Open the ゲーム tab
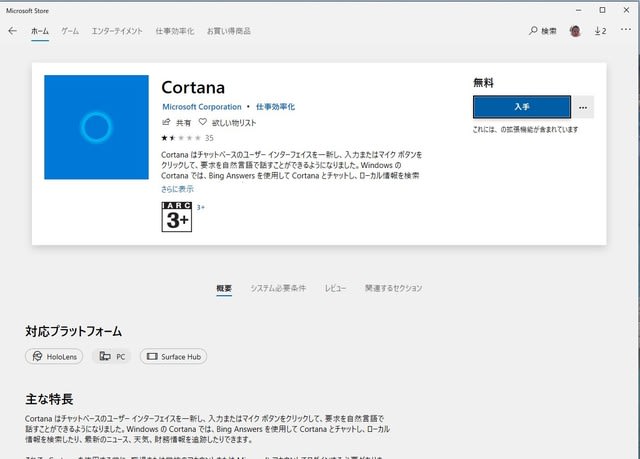The image size is (640, 459). (70, 31)
